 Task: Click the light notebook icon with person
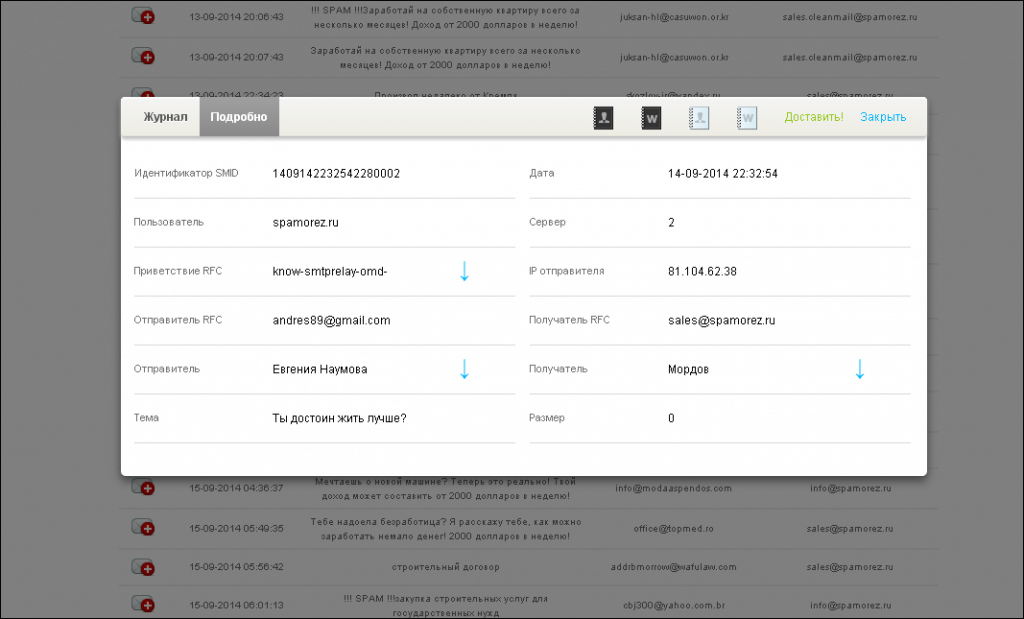pos(699,118)
